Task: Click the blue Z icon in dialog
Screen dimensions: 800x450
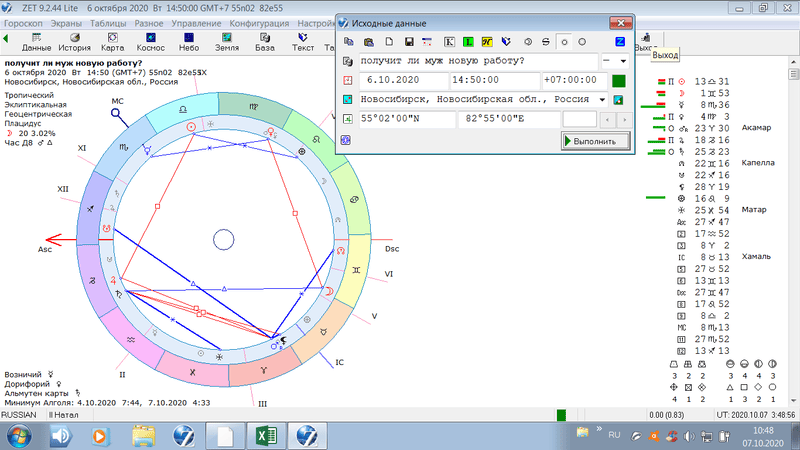Action: coord(620,42)
